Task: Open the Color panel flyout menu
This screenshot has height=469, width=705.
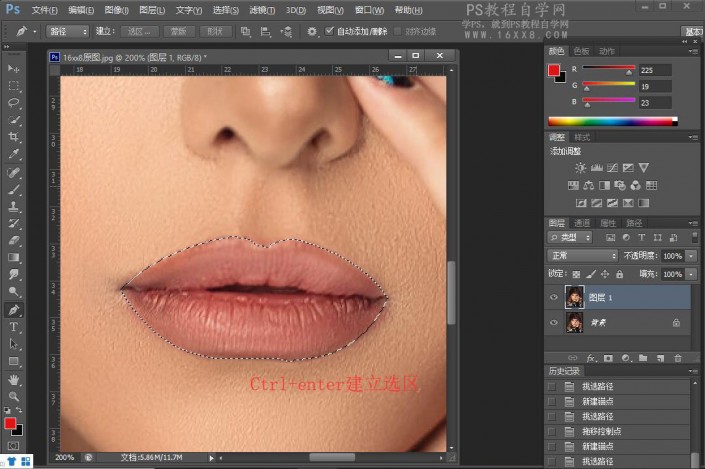Action: [693, 51]
